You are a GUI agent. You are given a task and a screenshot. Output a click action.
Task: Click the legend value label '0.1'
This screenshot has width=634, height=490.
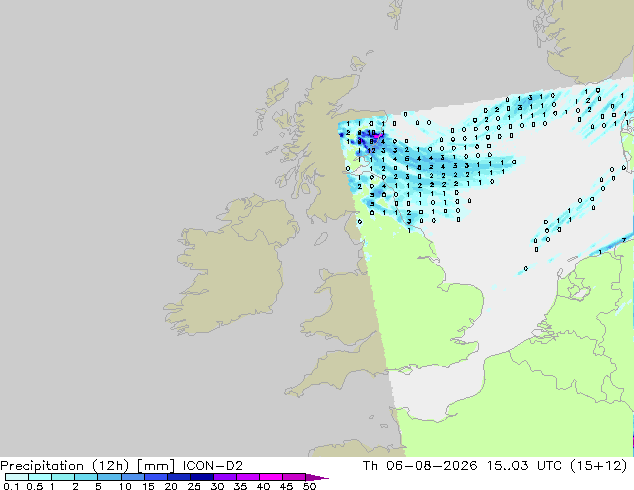(11, 486)
